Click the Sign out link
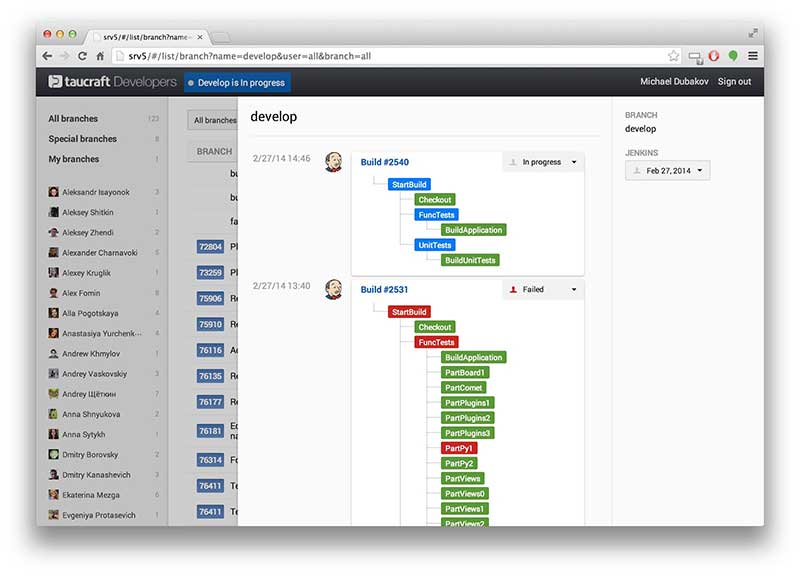Viewport: 800px width, 576px height. tap(734, 82)
